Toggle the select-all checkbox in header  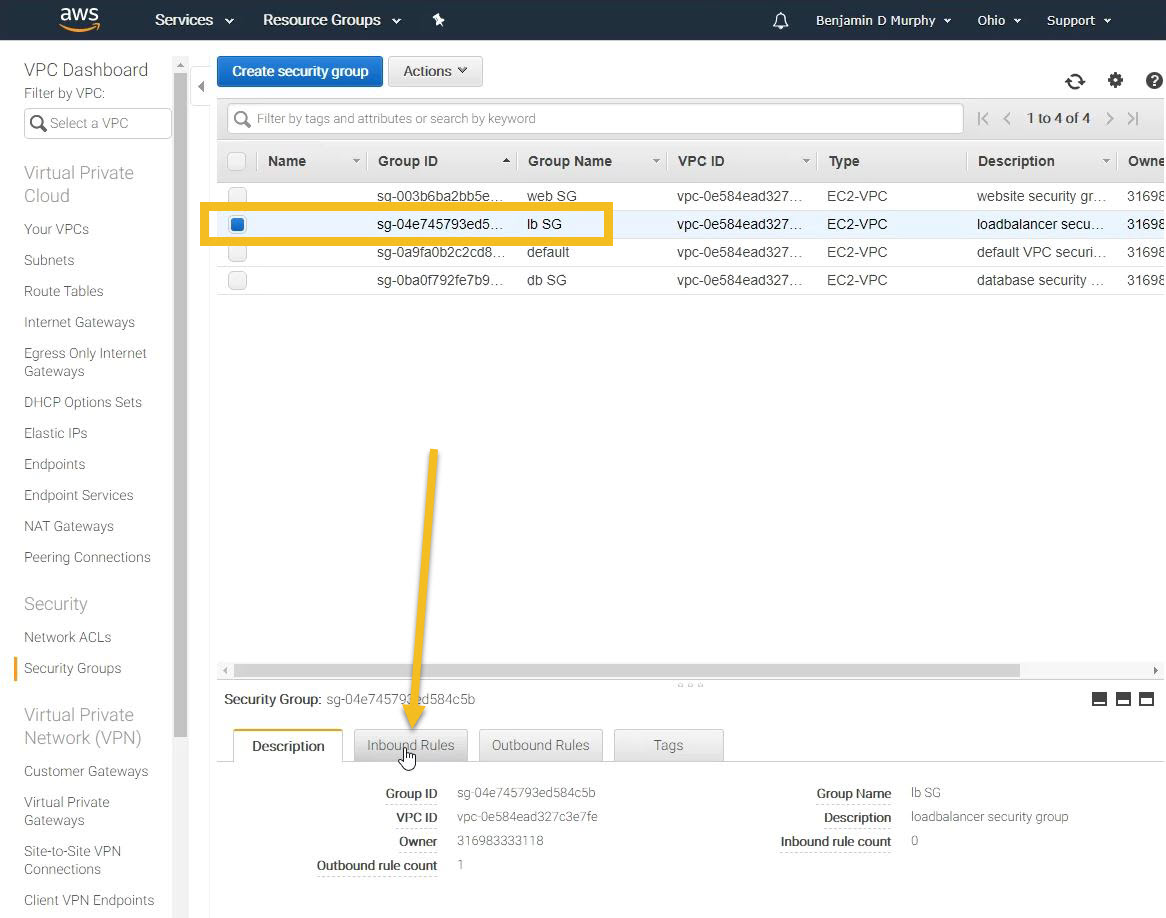236,161
